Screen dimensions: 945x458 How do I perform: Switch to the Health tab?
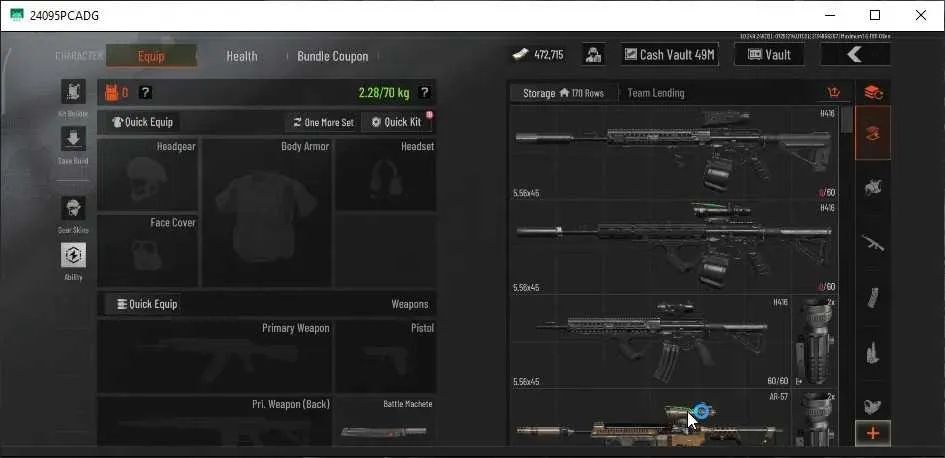(x=242, y=56)
